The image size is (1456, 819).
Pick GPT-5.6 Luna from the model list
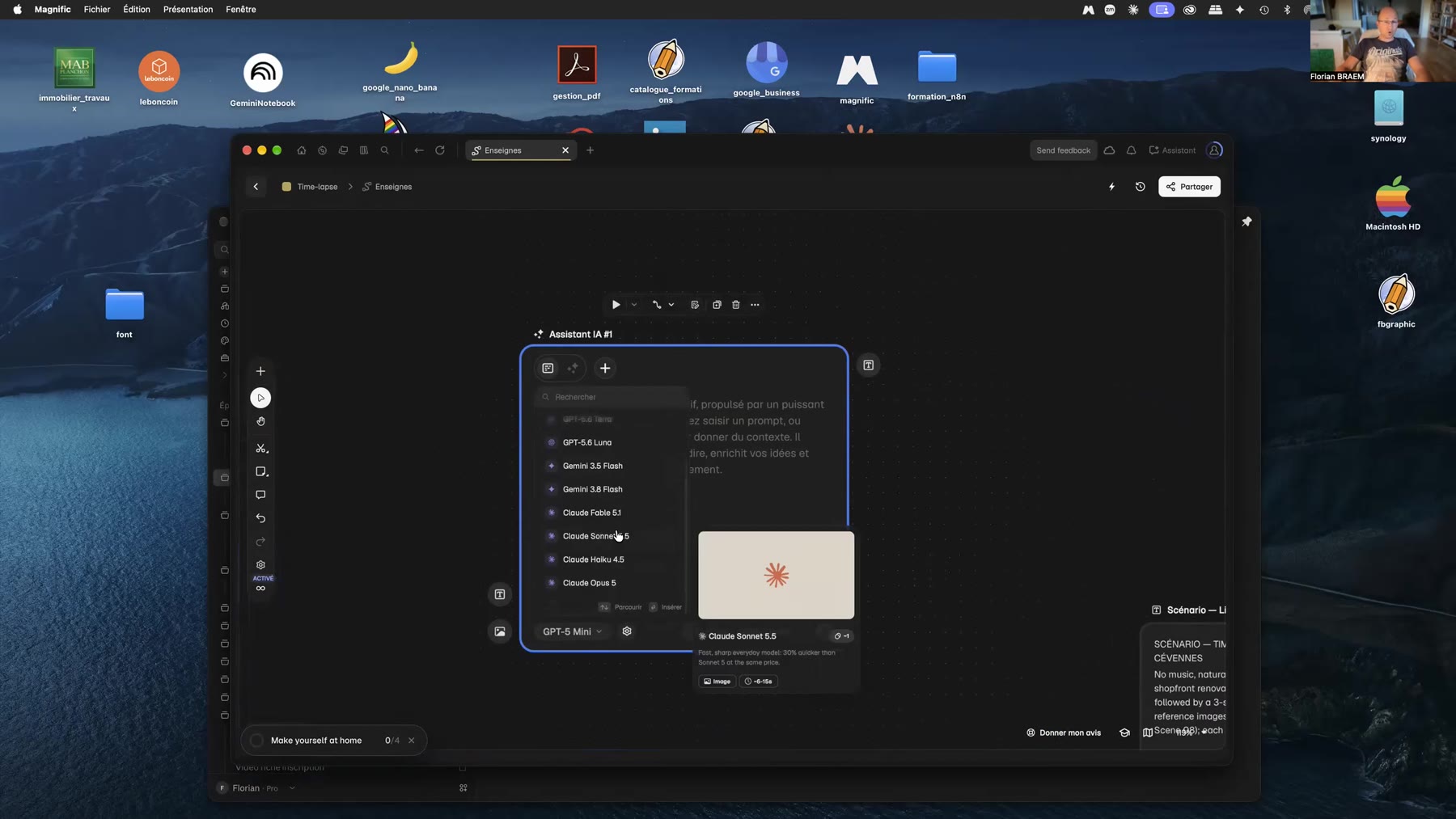611,442
